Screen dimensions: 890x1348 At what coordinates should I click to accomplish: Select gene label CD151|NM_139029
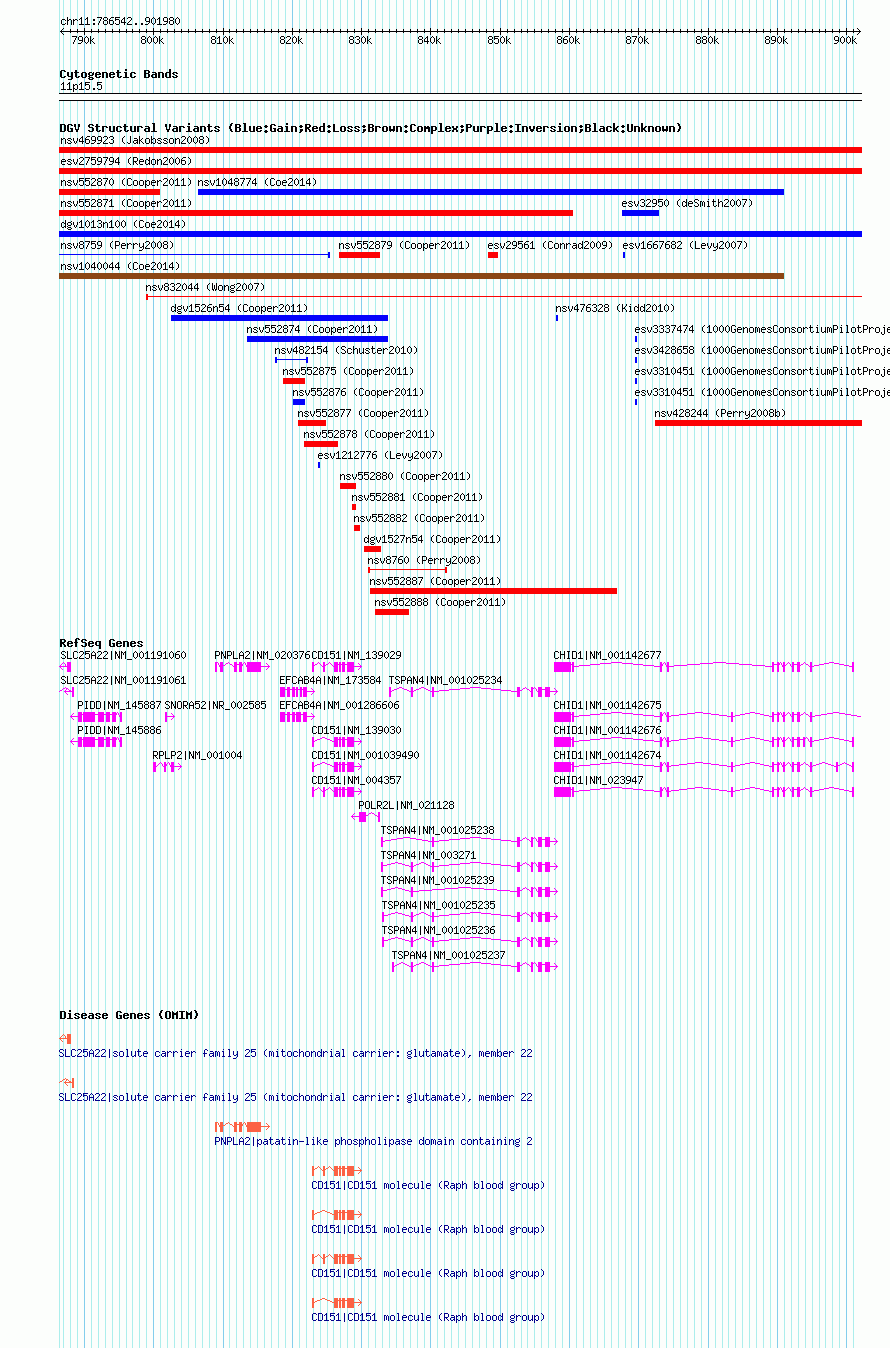[x=357, y=655]
